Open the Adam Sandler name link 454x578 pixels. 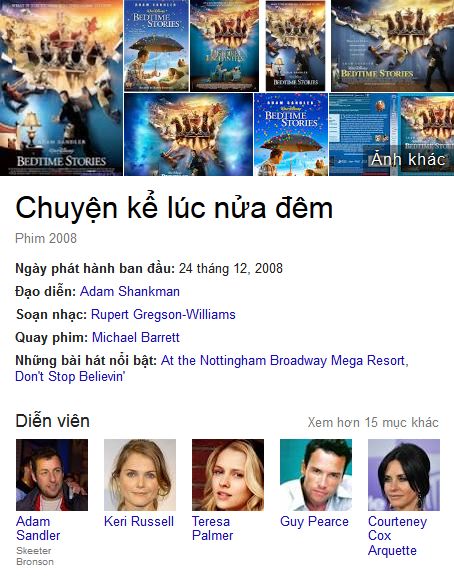tap(38, 528)
